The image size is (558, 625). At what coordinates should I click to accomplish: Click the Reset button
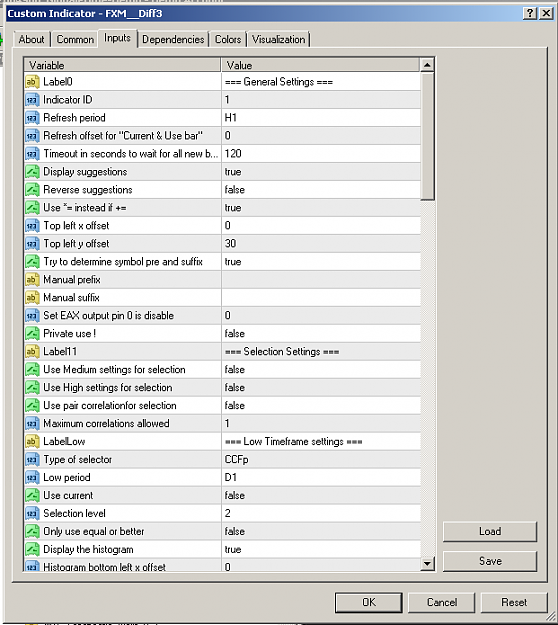pos(514,602)
